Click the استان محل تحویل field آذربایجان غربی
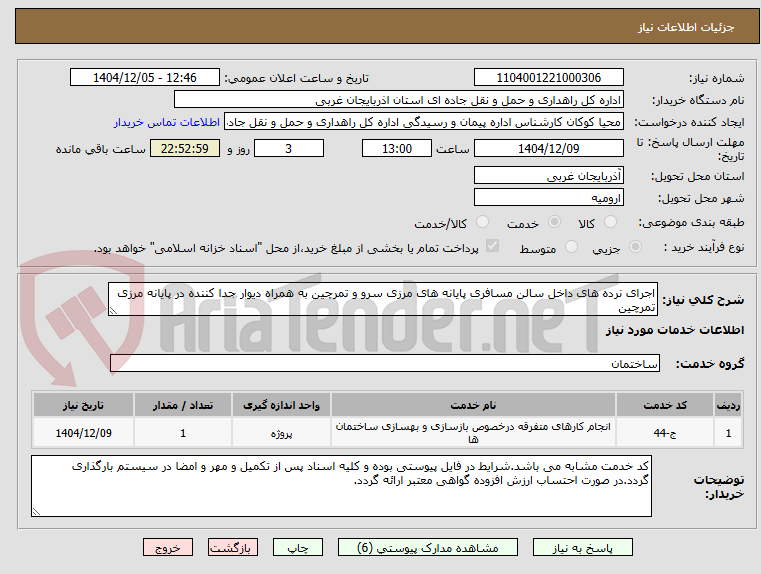 click(548, 175)
